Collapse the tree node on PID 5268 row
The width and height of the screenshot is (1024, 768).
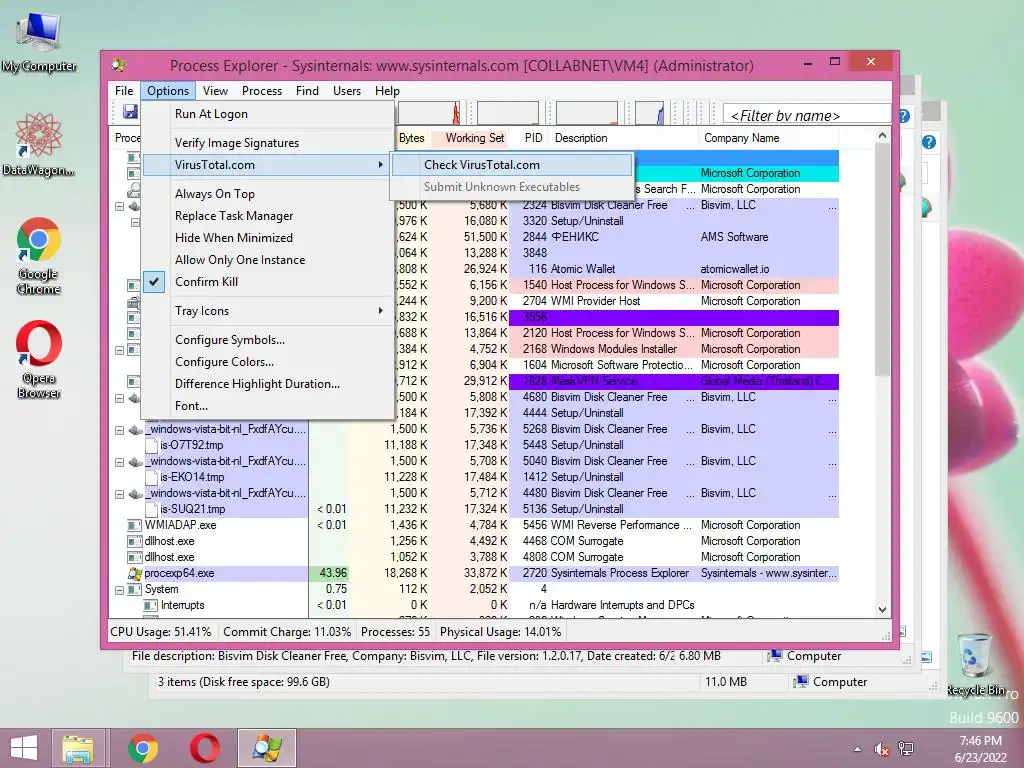tap(120, 430)
